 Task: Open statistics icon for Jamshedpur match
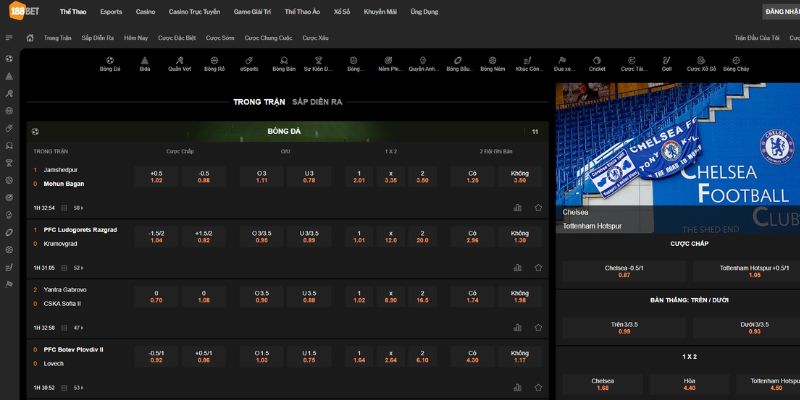[518, 208]
